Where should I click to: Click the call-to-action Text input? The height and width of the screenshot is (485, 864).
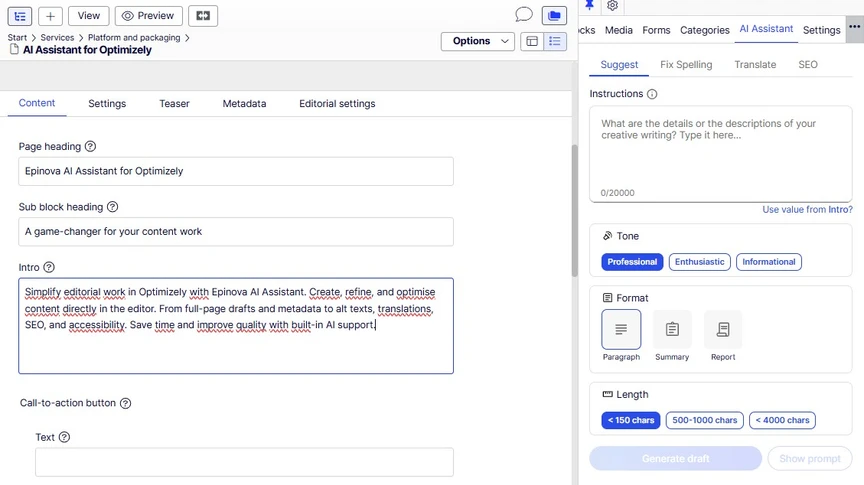[x=244, y=462]
